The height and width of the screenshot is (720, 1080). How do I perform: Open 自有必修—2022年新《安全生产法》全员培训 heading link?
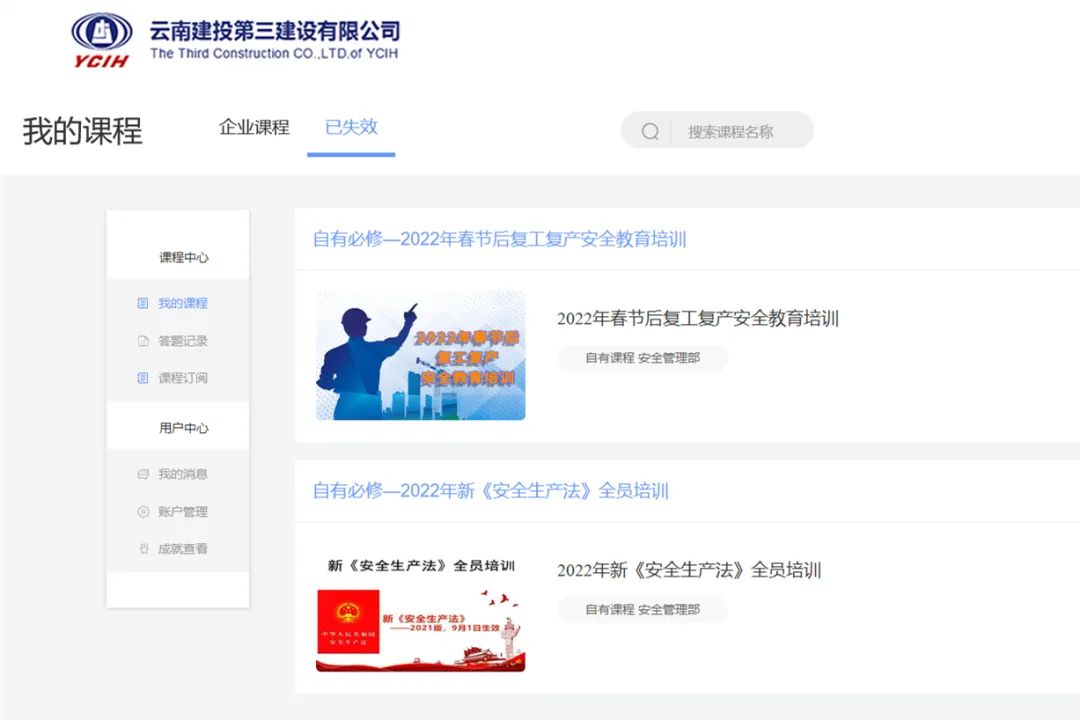click(490, 490)
